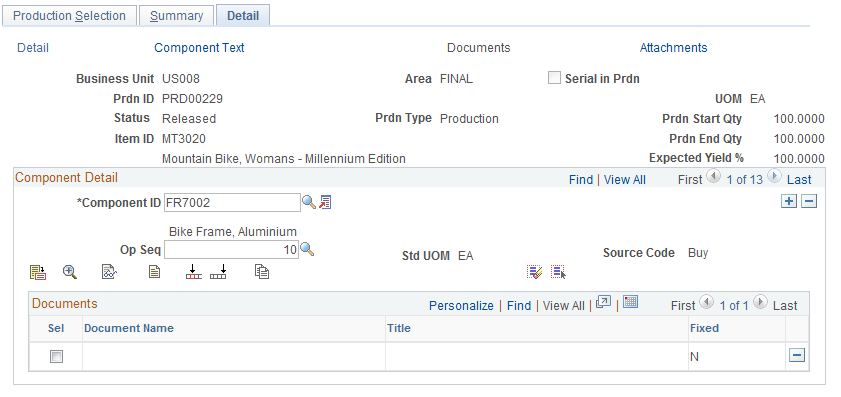Show the previous component using the left arrow
841x397 pixels.
713,176
